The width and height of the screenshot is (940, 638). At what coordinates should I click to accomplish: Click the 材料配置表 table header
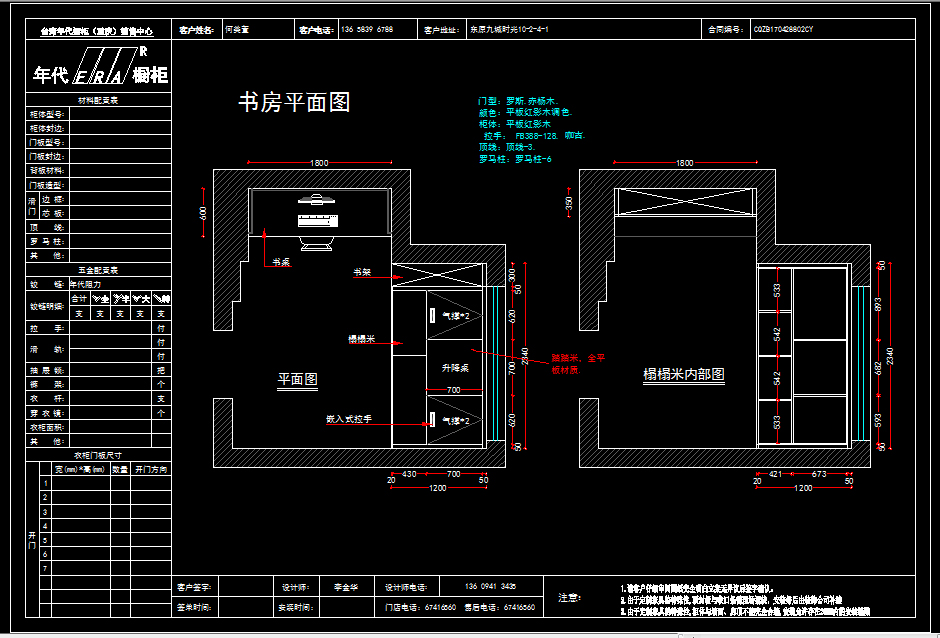(98, 100)
